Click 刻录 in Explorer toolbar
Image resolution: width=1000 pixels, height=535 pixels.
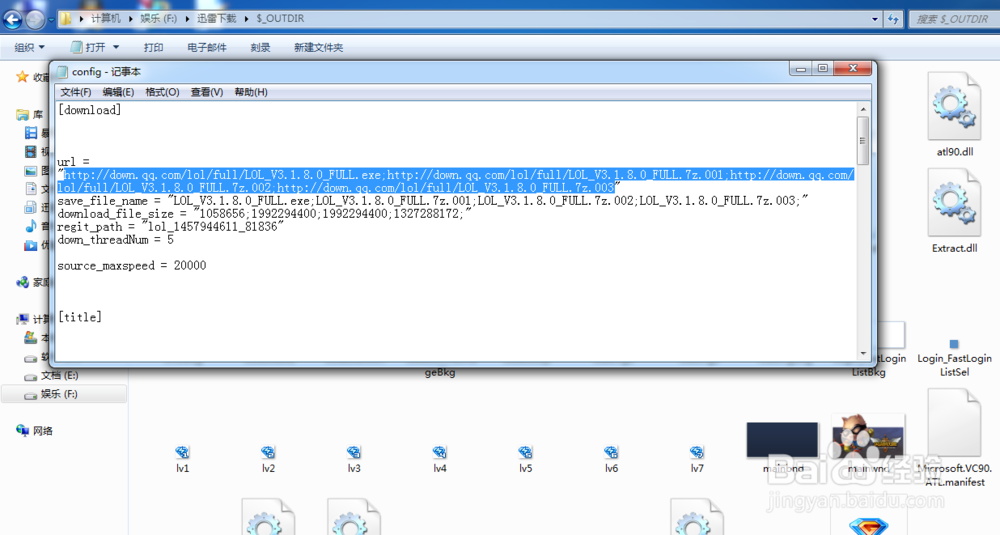[260, 47]
